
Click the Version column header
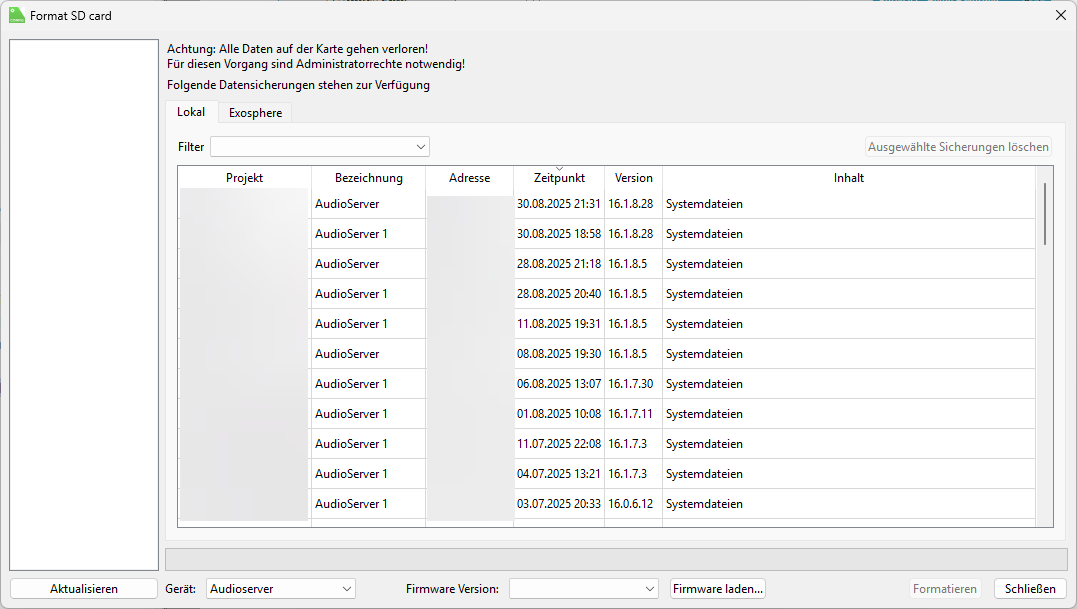point(633,178)
